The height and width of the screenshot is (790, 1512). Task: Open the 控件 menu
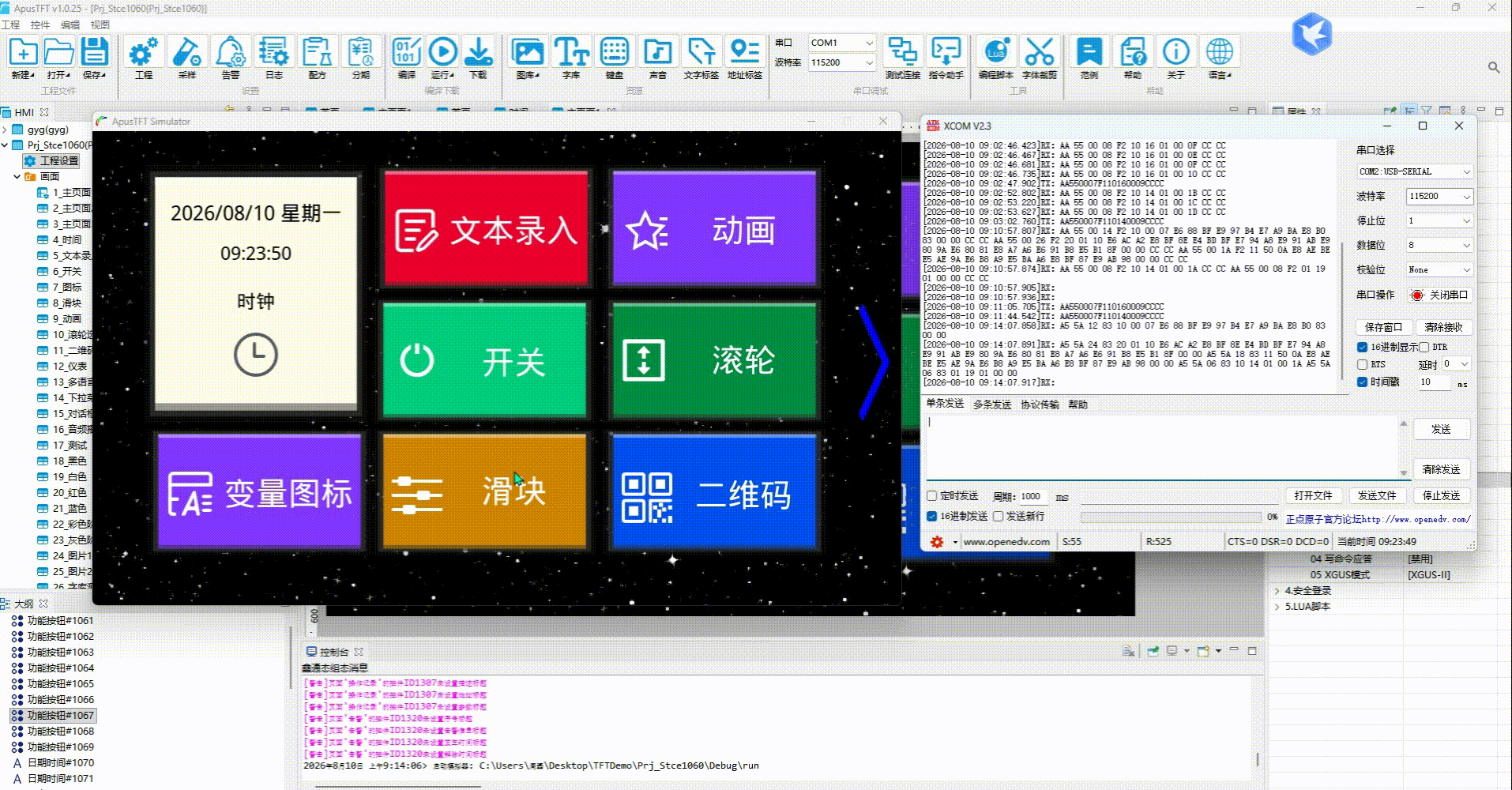click(40, 24)
